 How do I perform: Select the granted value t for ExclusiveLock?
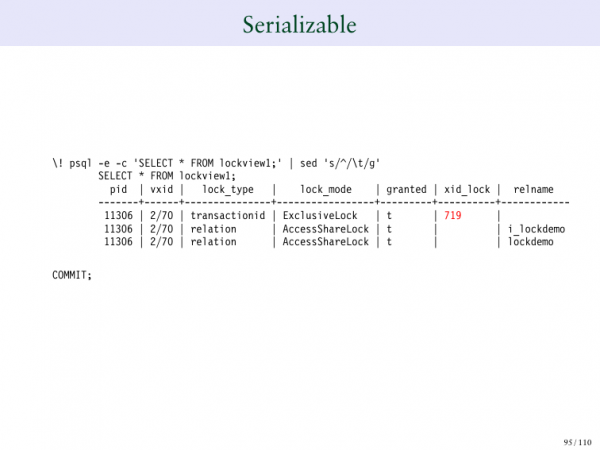[x=390, y=215]
